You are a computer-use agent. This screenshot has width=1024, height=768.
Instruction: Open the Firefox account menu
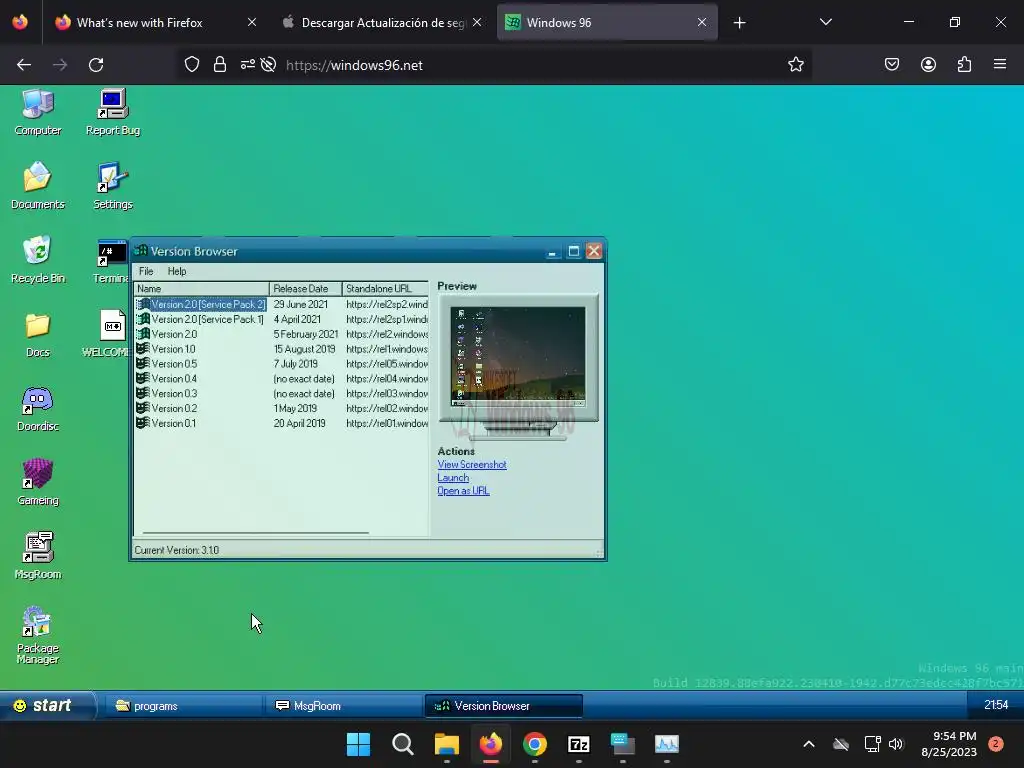[x=928, y=65]
